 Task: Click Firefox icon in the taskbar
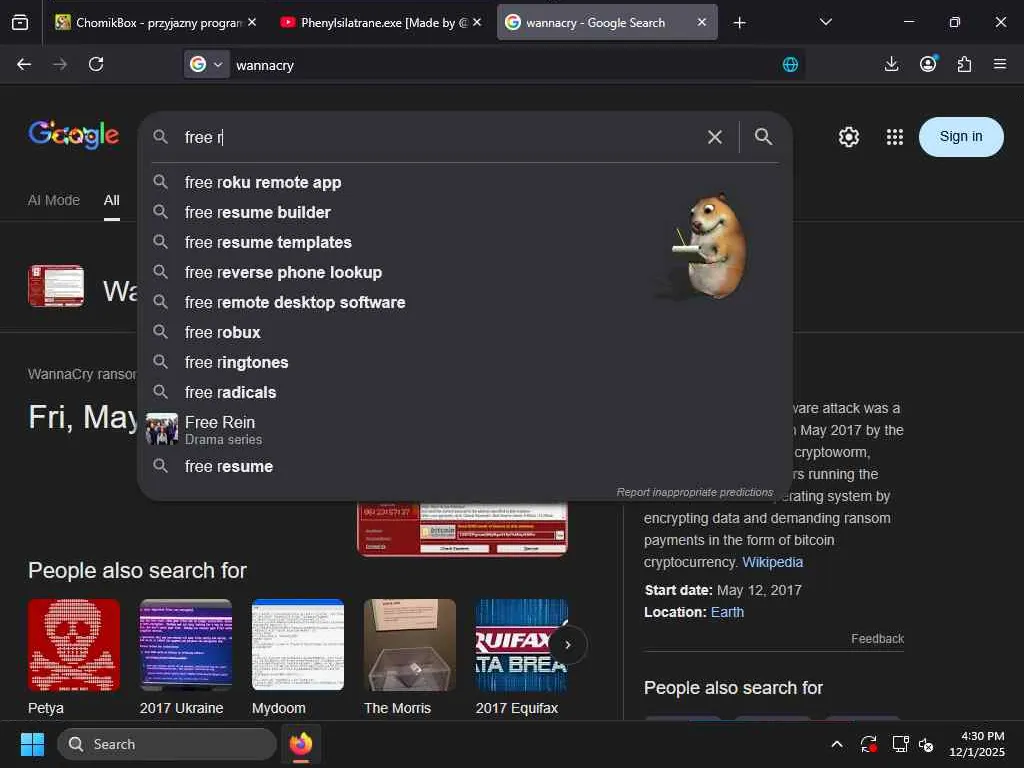[x=301, y=744]
